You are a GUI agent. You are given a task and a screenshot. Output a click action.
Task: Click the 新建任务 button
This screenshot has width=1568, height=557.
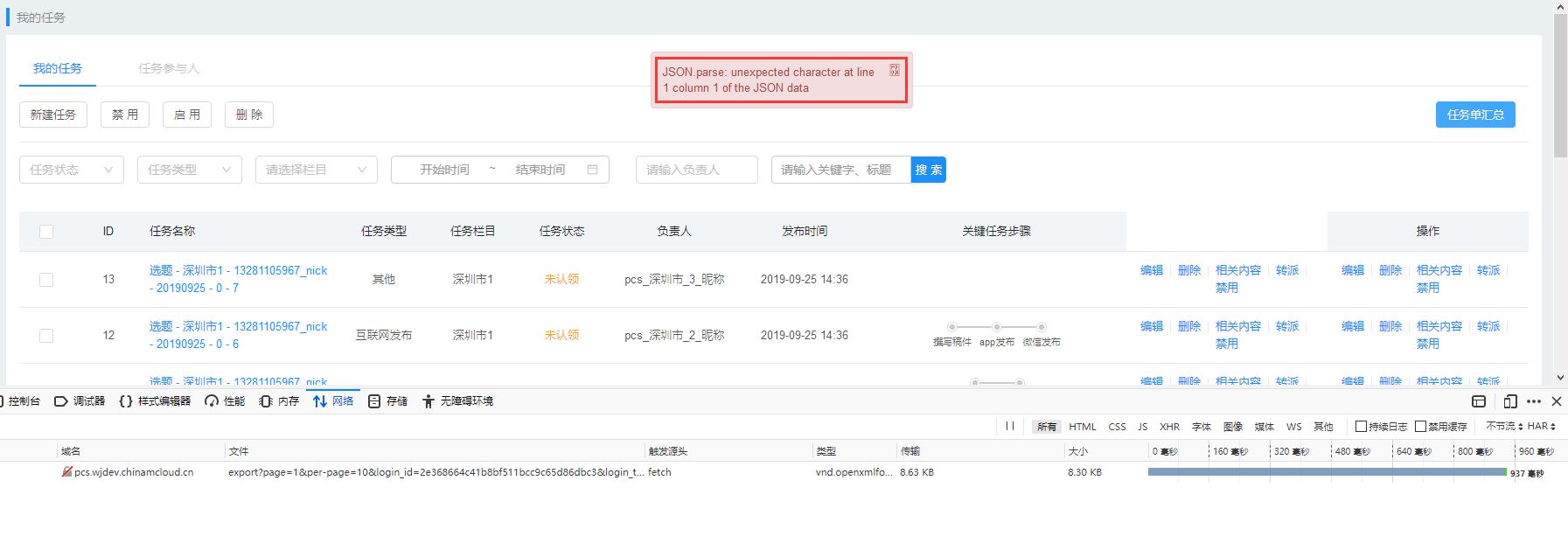(x=53, y=115)
